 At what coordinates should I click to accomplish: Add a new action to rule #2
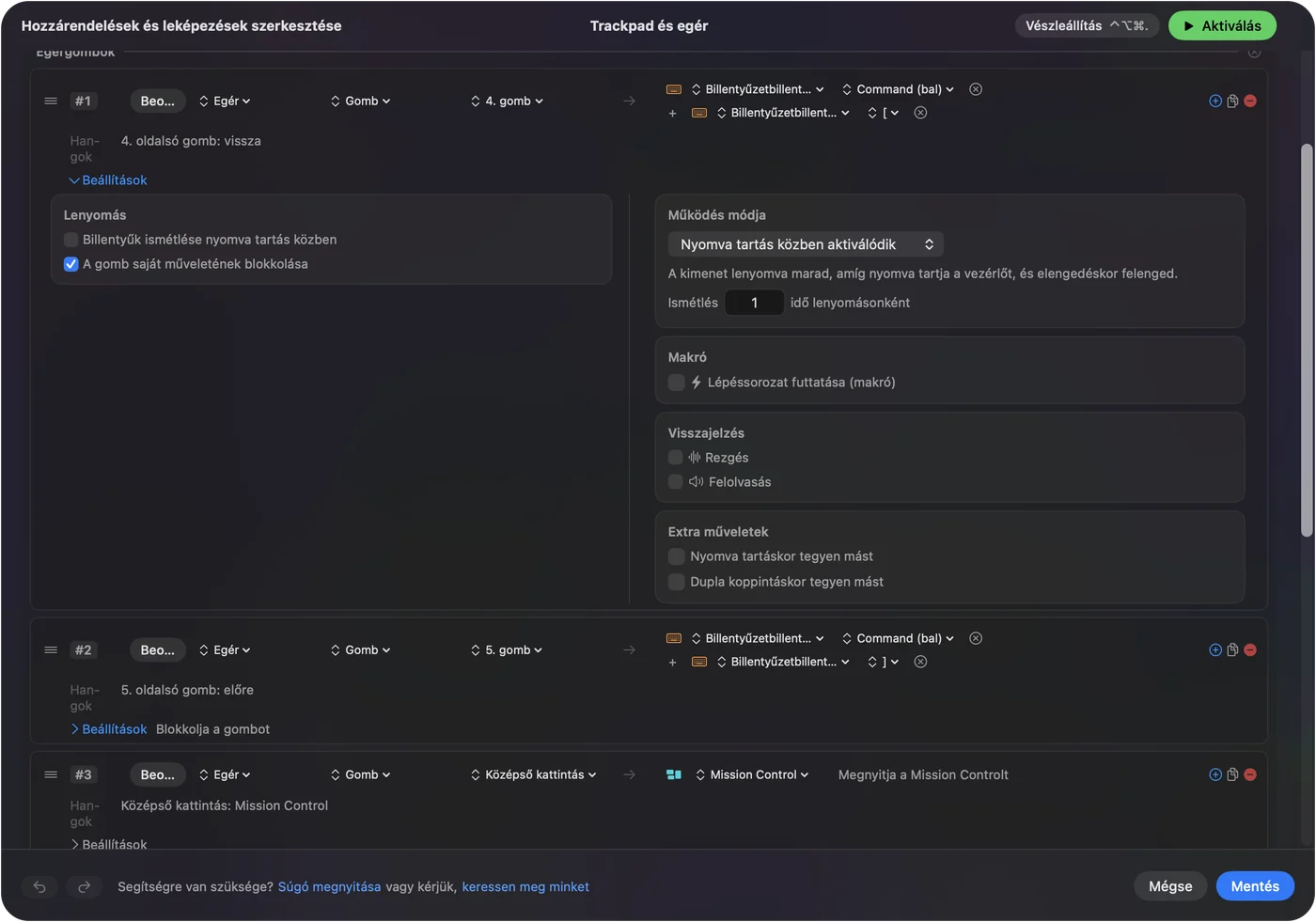1215,649
